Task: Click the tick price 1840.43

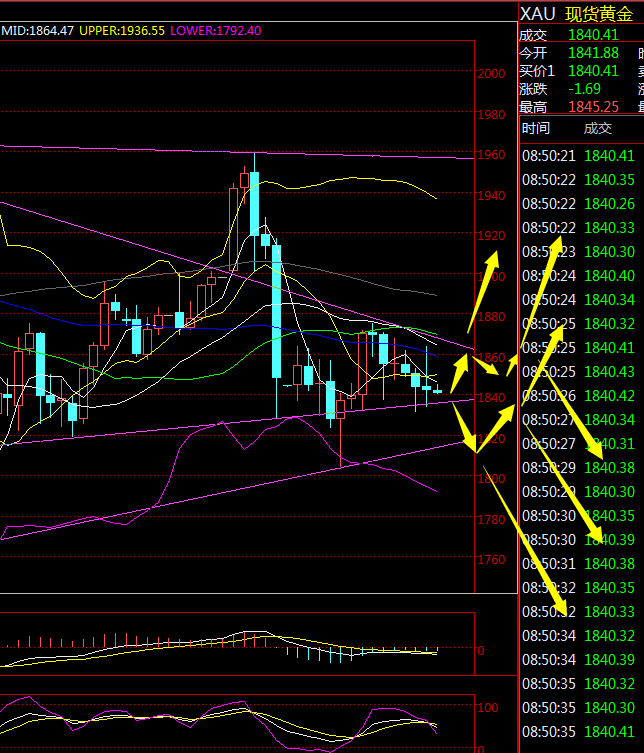Action: [x=608, y=371]
